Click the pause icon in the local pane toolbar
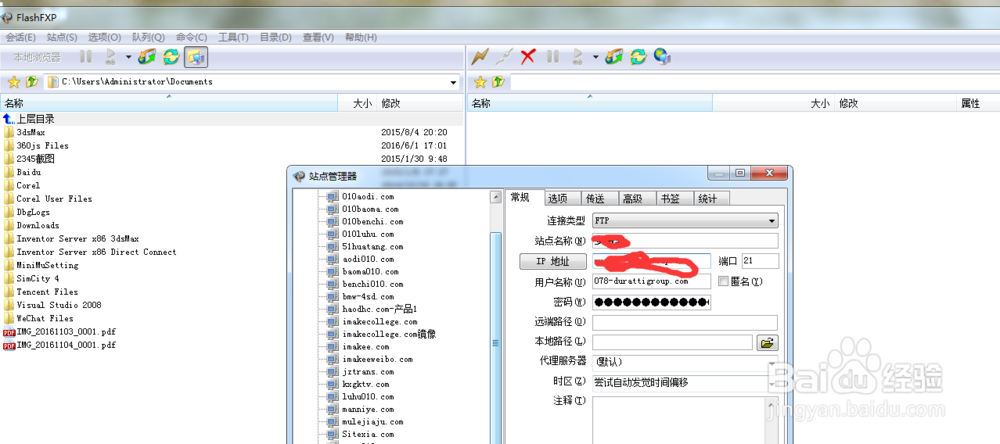The height and width of the screenshot is (444, 1000). point(85,57)
